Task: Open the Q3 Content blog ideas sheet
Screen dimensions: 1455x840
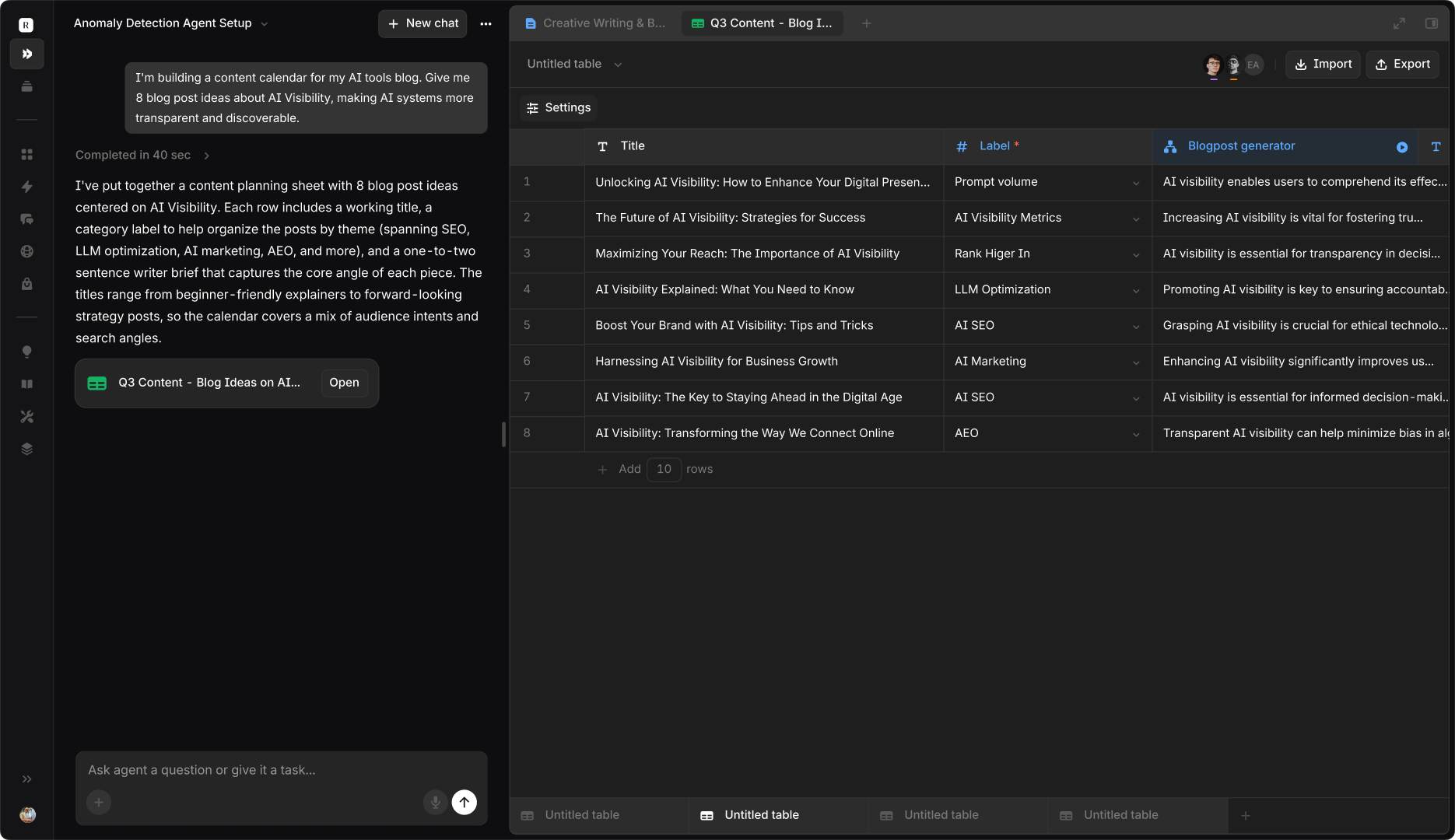Action: click(x=344, y=383)
